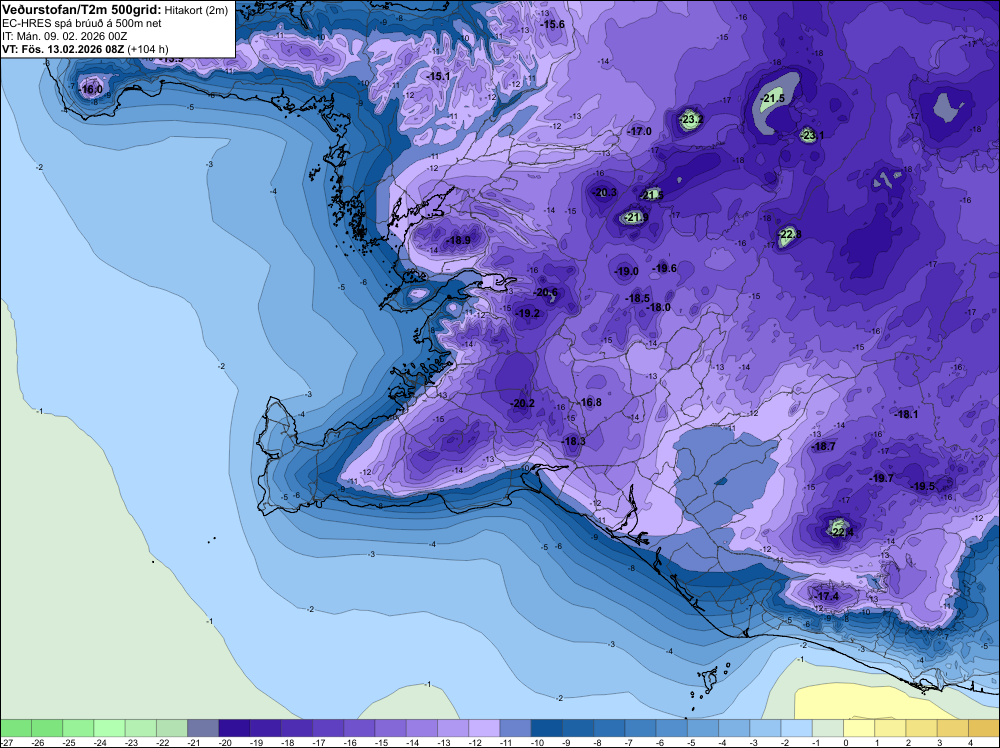Select the dark purple -20 legend swatch
This screenshot has height=748, width=1000.
point(234,728)
